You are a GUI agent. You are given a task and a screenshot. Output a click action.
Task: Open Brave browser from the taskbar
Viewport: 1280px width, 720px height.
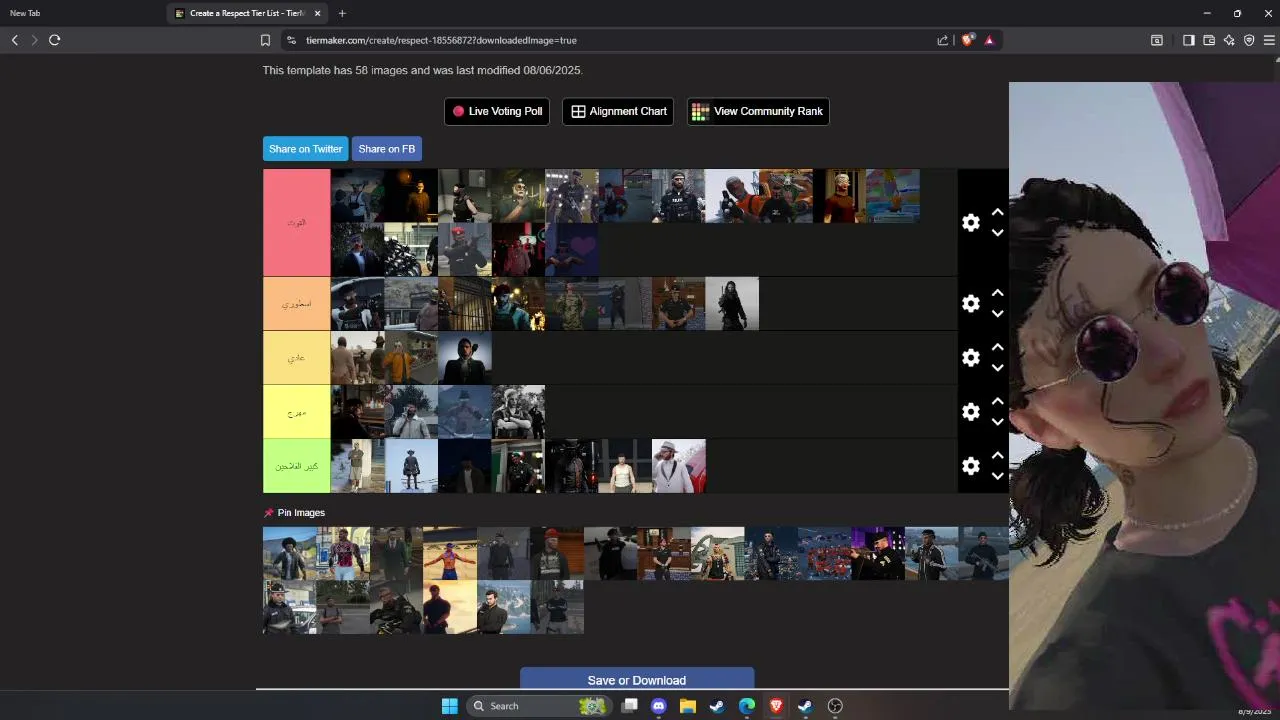click(x=776, y=706)
